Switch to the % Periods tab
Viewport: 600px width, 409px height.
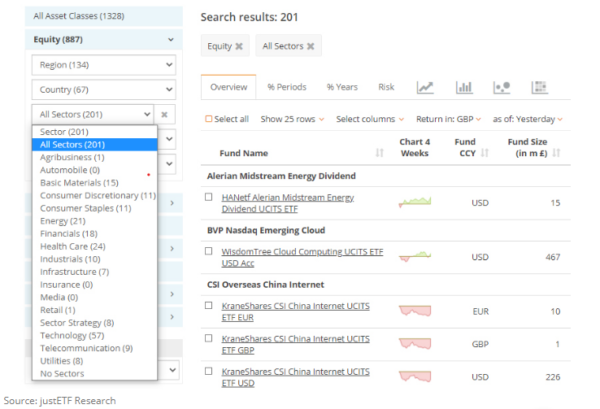click(x=287, y=87)
